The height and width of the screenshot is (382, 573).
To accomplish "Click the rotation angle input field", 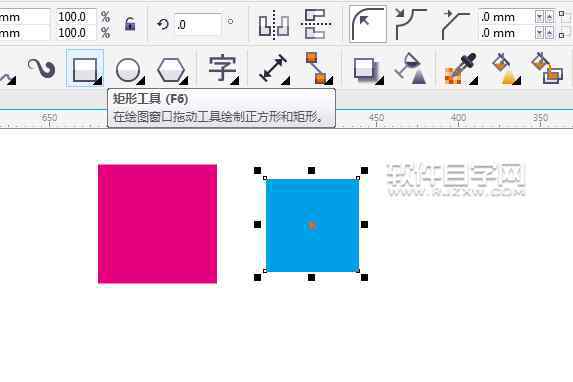I will (x=197, y=24).
